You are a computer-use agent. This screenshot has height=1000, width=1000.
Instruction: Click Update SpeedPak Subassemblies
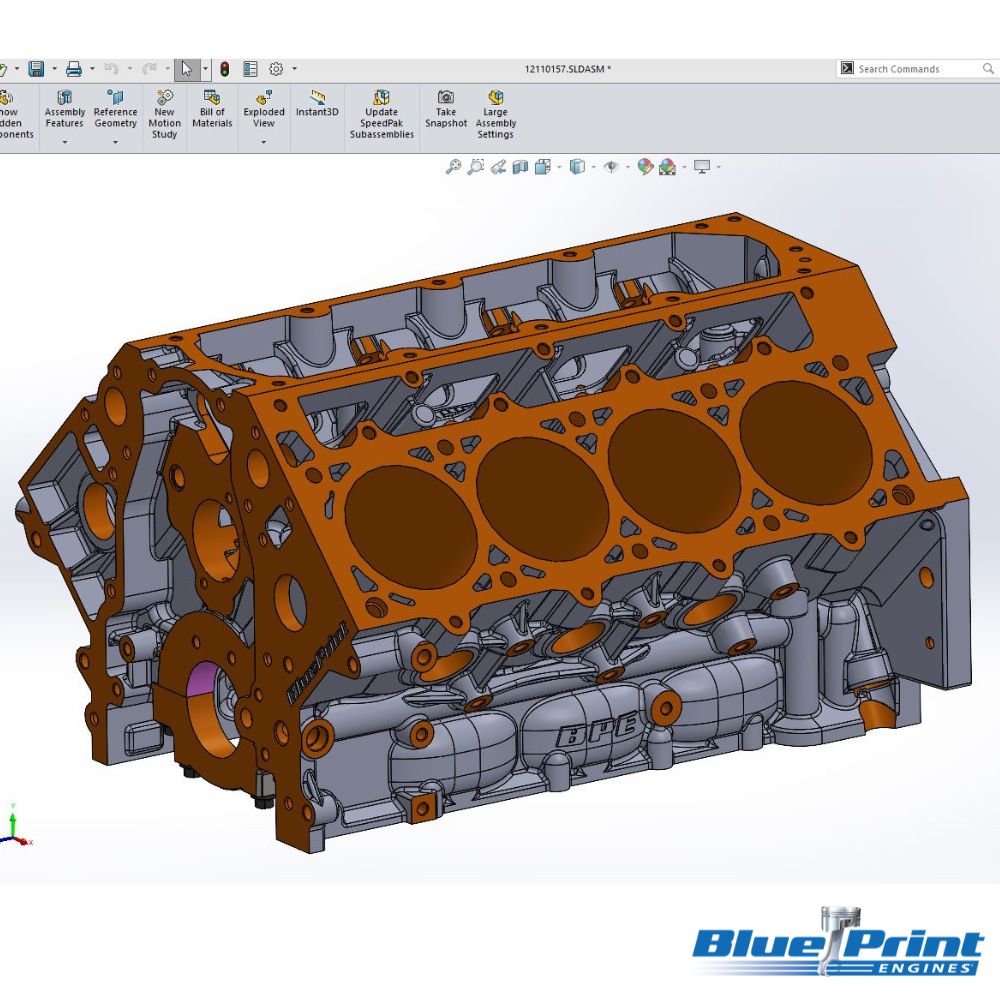click(382, 114)
